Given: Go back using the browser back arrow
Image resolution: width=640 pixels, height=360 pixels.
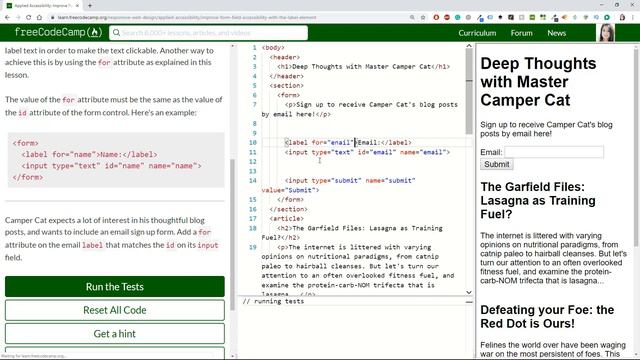Looking at the screenshot, I should (7, 18).
